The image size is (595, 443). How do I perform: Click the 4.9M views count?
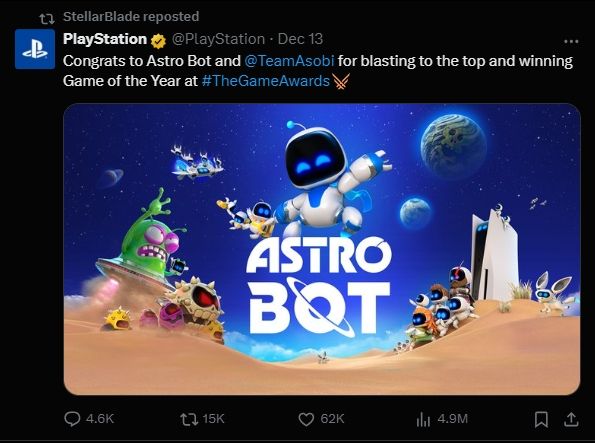[452, 419]
